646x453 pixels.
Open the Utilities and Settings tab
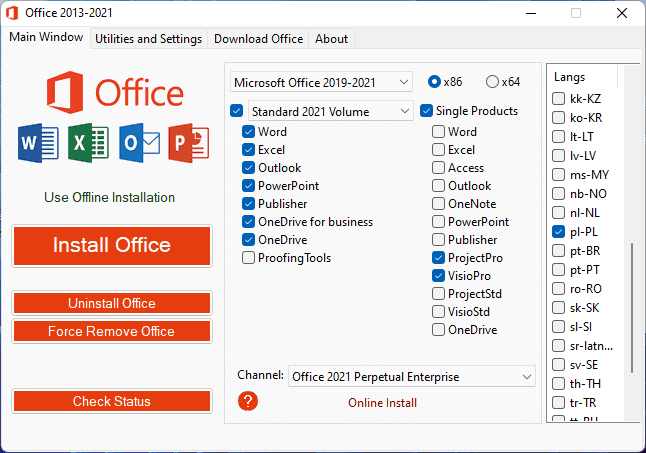coord(149,39)
